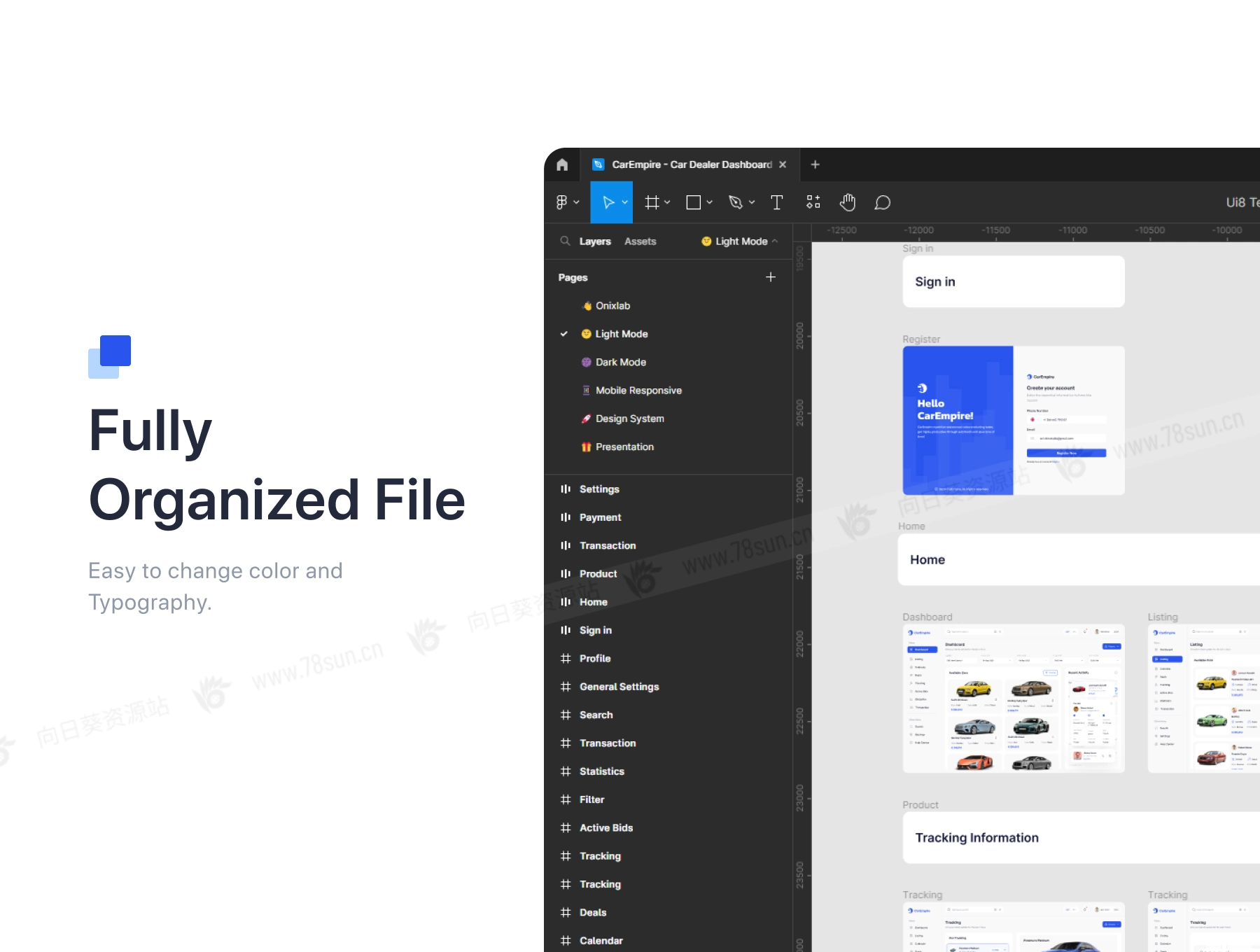Viewport: 1260px width, 952px height.
Task: Click the Tracking Information card on canvas
Action: point(1081,838)
